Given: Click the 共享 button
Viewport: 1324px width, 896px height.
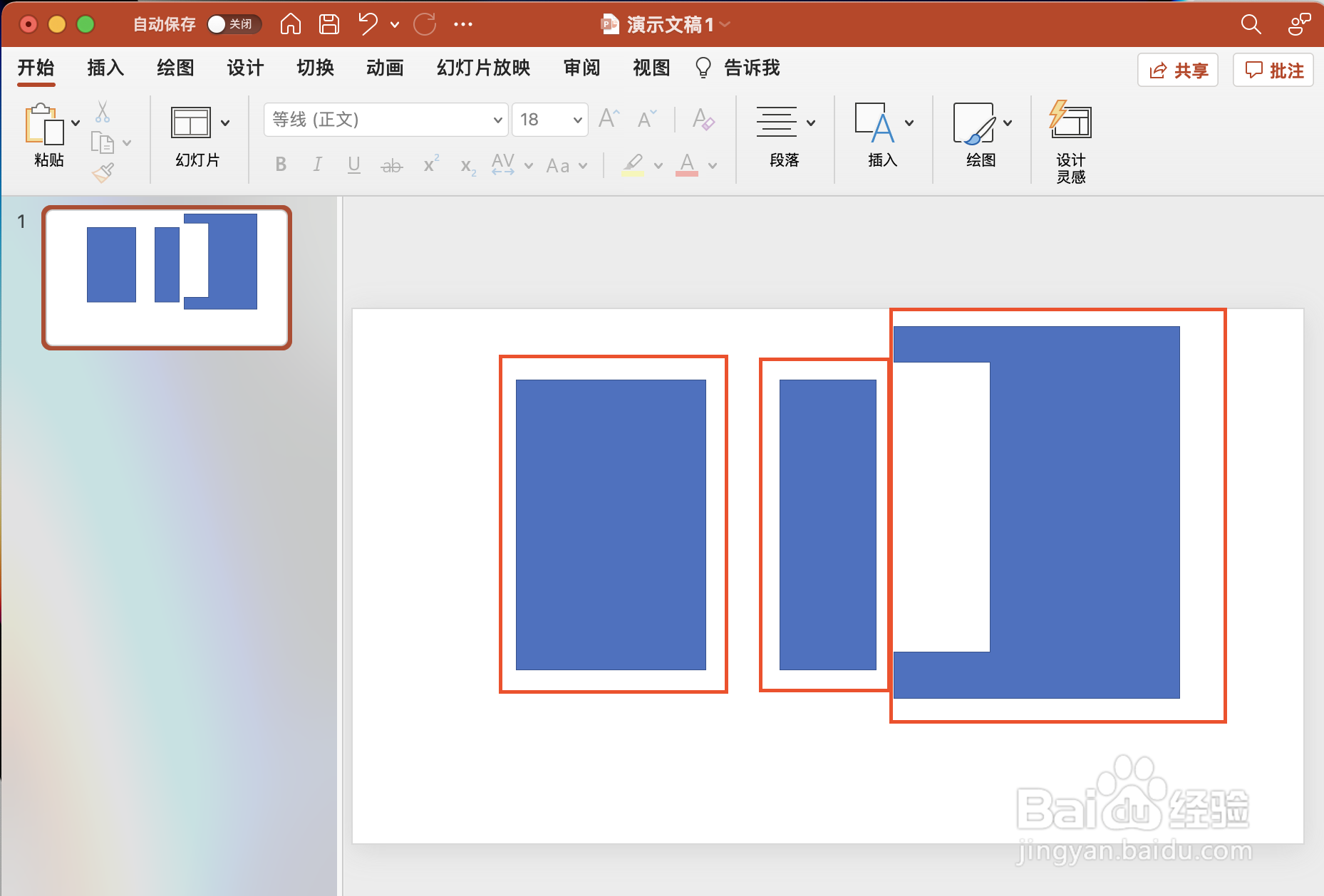Looking at the screenshot, I should click(1178, 70).
